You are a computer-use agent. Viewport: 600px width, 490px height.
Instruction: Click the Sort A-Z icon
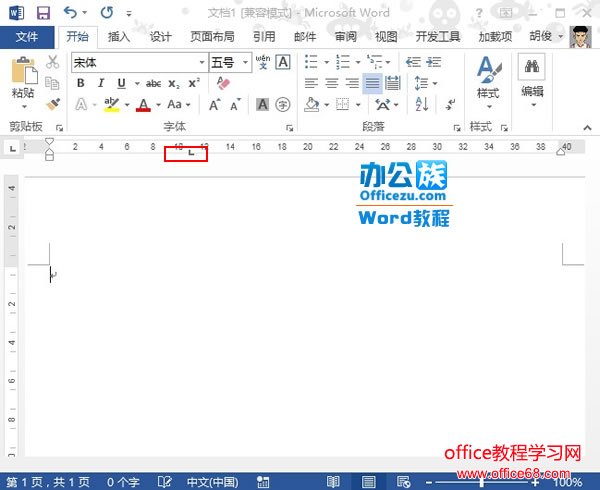pyautogui.click(x=422, y=104)
